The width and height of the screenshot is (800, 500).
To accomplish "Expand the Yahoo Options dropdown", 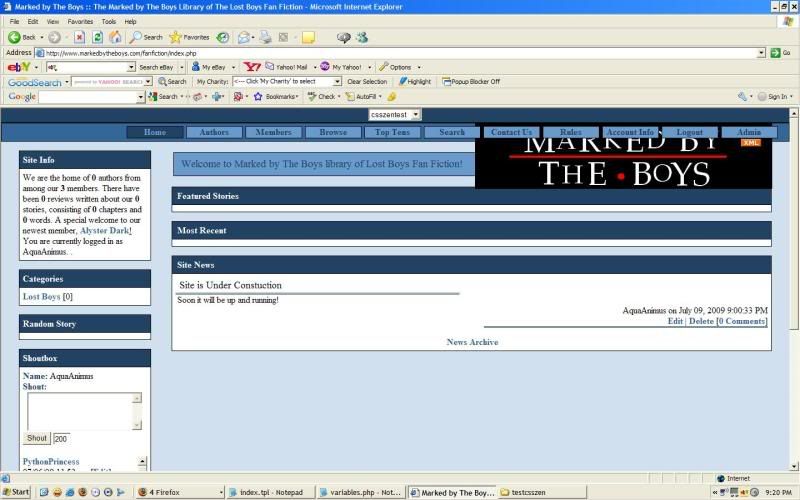I will pyautogui.click(x=419, y=67).
